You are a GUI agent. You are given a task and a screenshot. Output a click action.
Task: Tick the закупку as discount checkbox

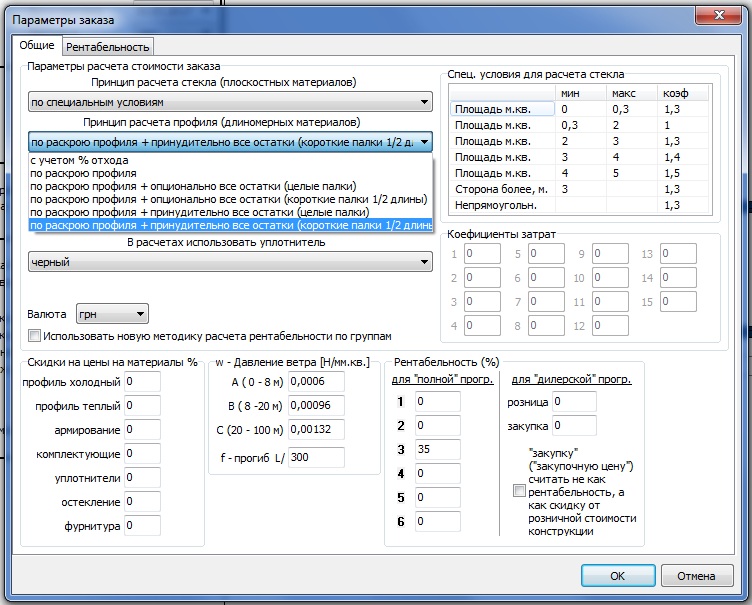pos(519,491)
